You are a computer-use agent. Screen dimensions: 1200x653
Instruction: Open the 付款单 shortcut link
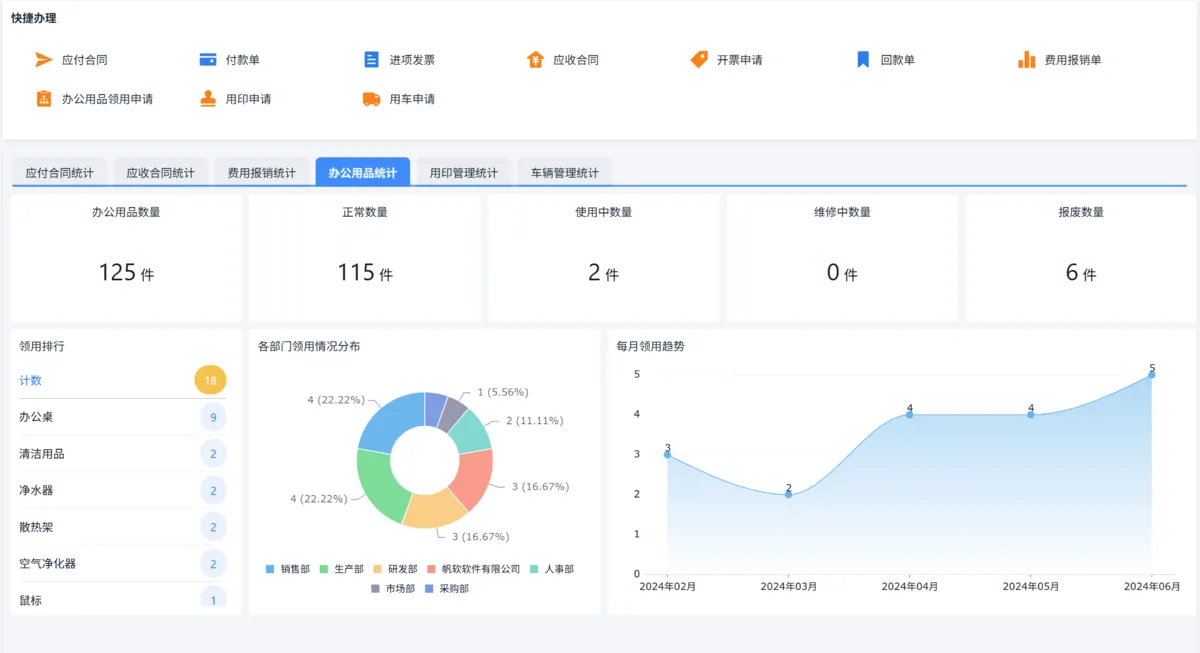[x=243, y=60]
